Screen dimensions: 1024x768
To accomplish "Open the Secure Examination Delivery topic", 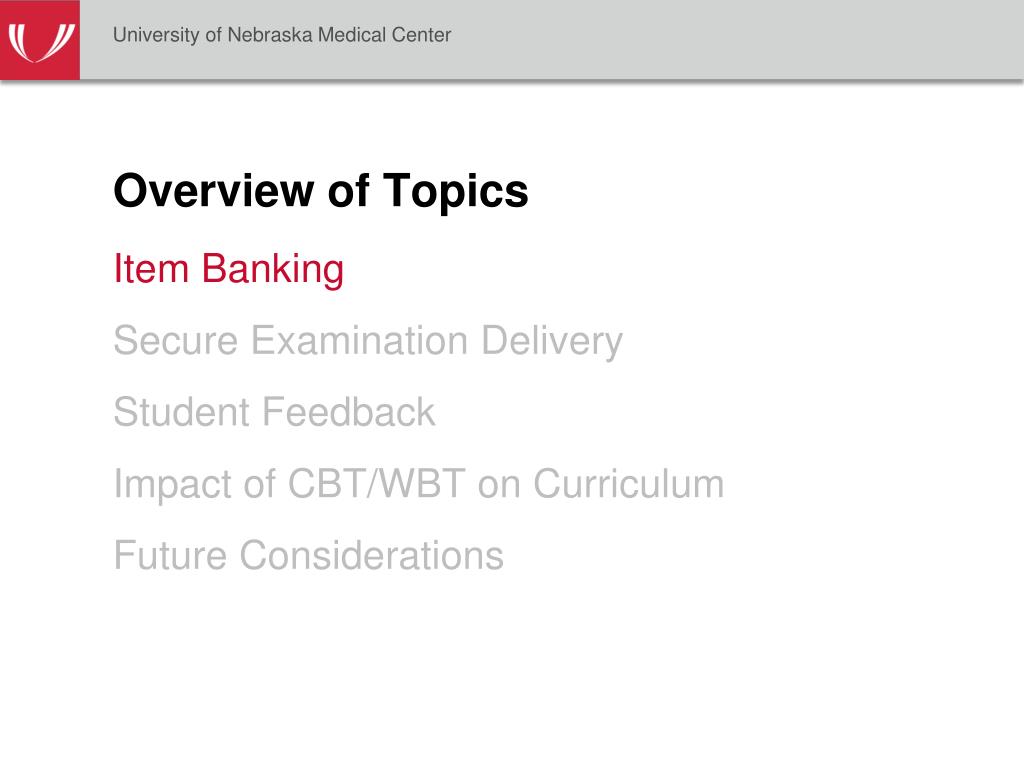I will pyautogui.click(x=368, y=341).
